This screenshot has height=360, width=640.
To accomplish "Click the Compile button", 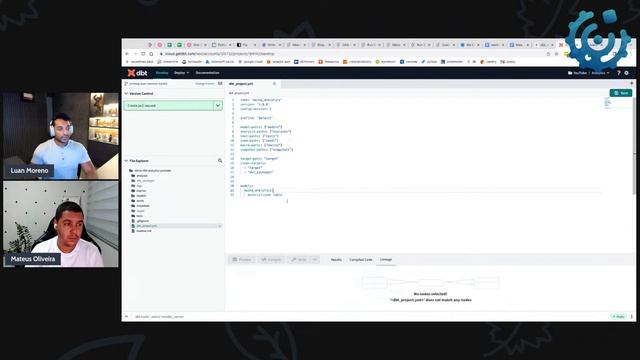I will coord(271,260).
